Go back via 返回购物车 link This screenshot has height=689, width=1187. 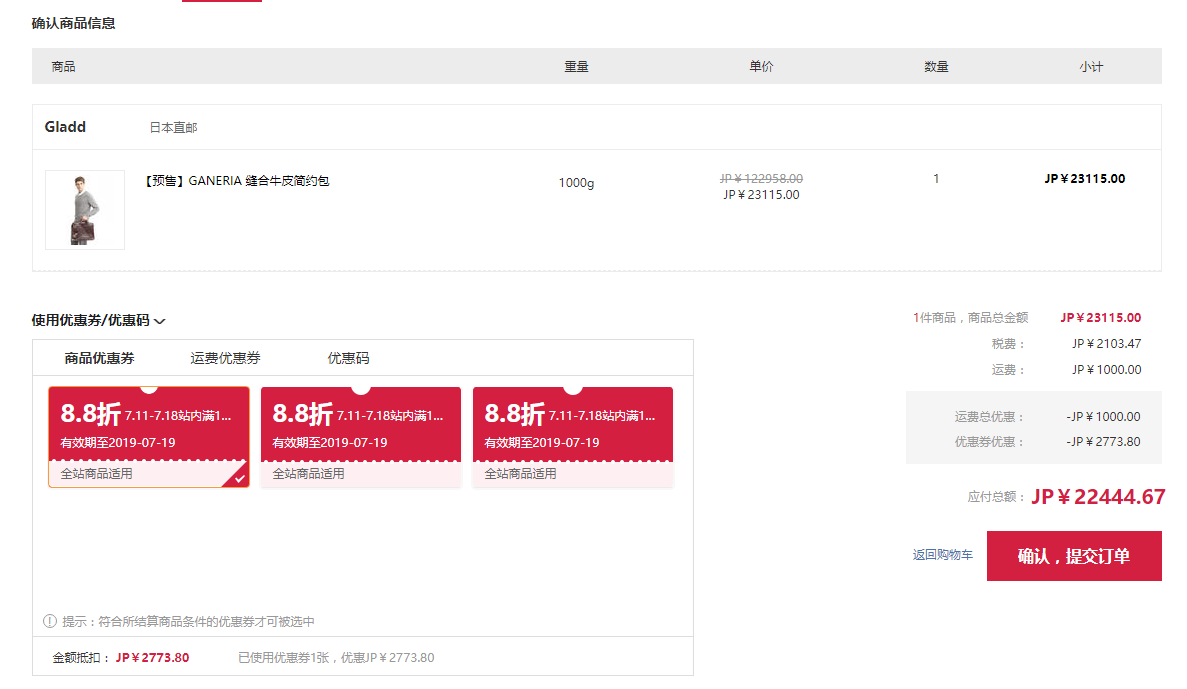tap(942, 555)
